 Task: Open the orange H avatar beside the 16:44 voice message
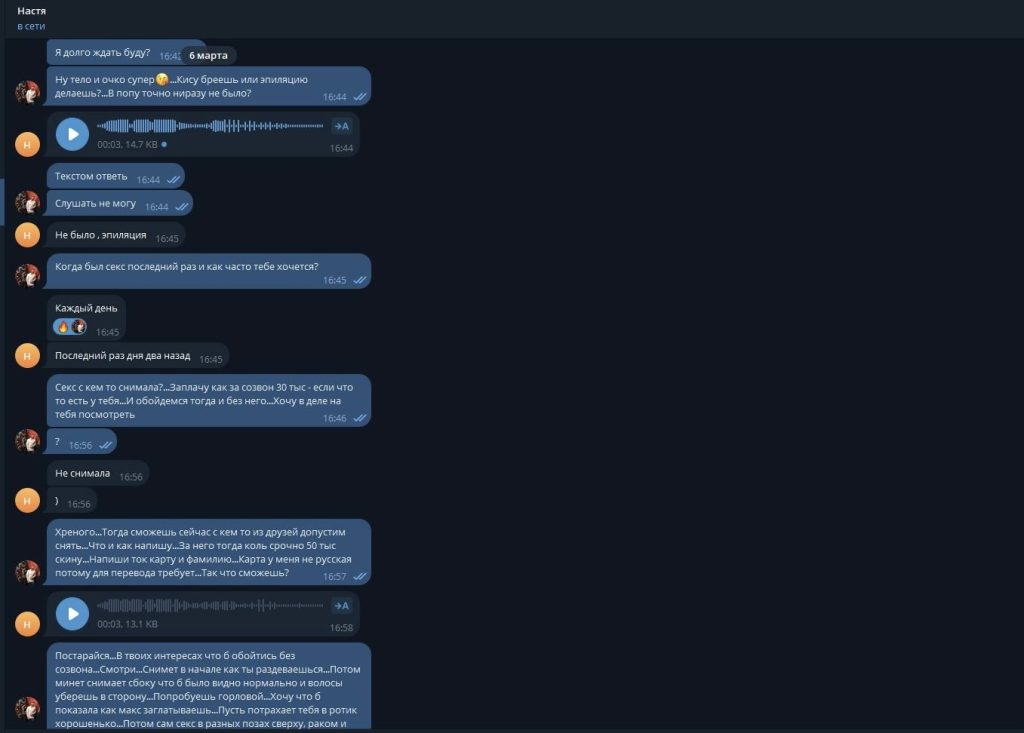pos(27,144)
